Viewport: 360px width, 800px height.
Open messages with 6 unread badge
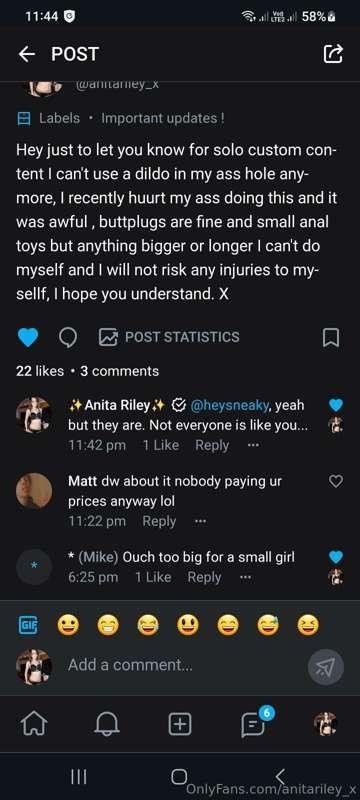coord(254,723)
